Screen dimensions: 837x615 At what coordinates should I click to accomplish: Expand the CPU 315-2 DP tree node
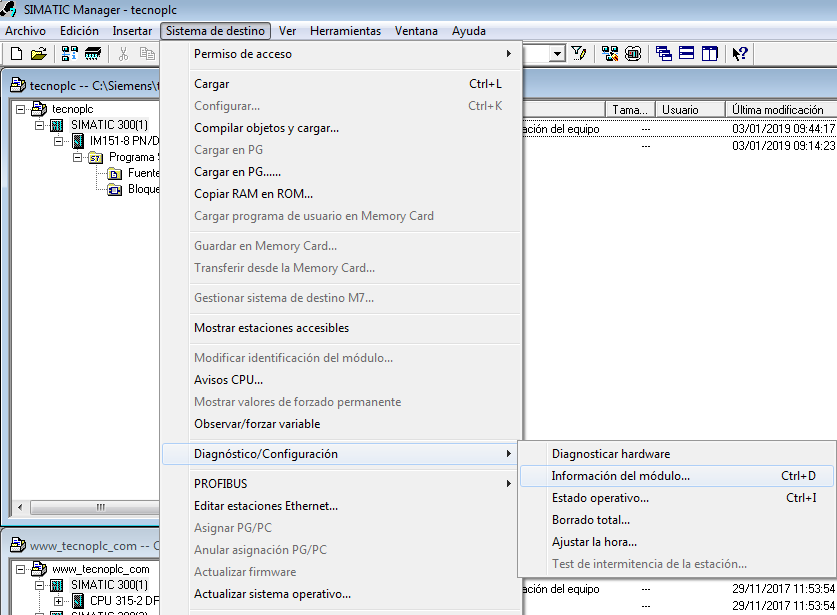click(x=58, y=602)
